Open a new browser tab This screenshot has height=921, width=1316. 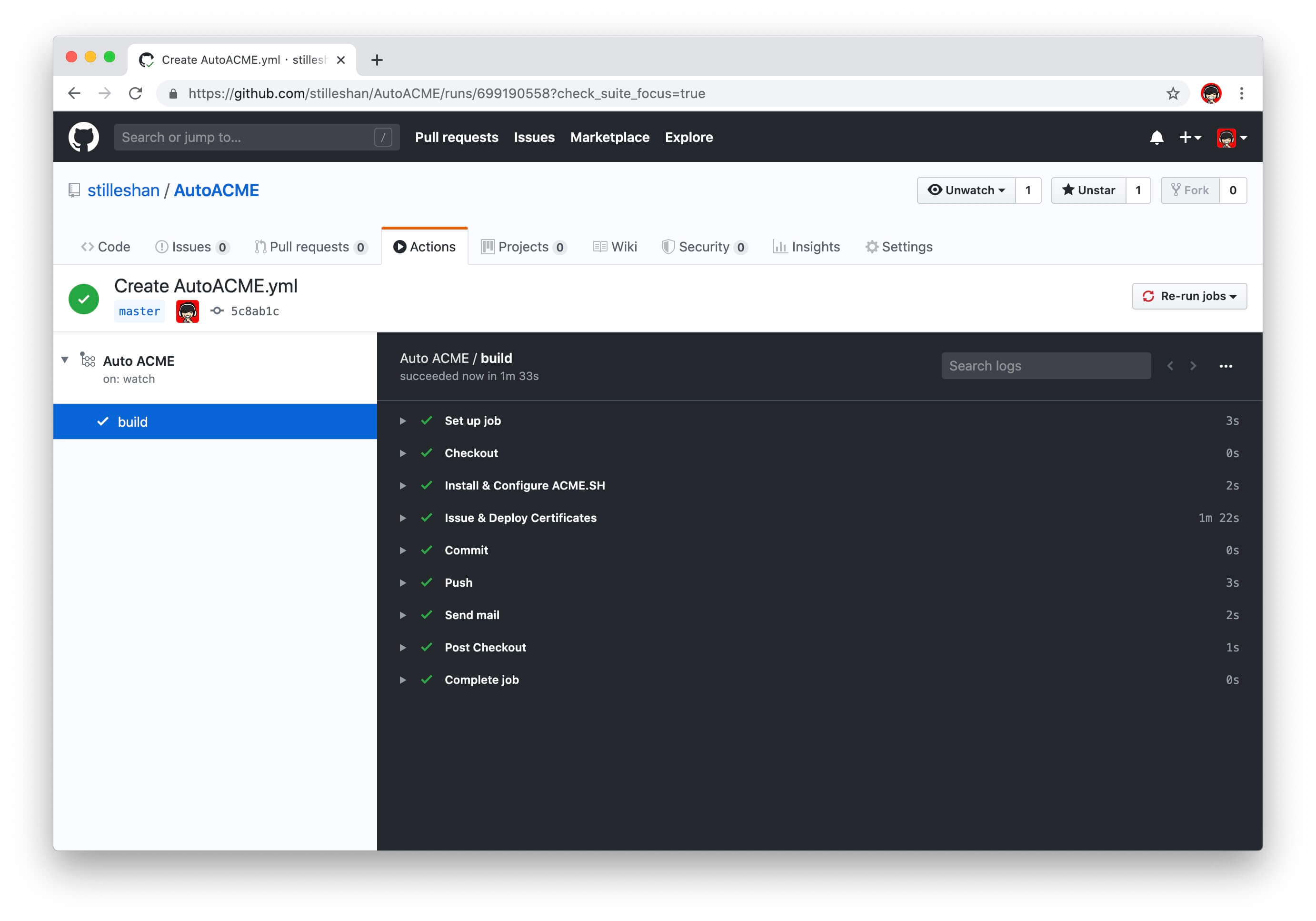[x=377, y=60]
